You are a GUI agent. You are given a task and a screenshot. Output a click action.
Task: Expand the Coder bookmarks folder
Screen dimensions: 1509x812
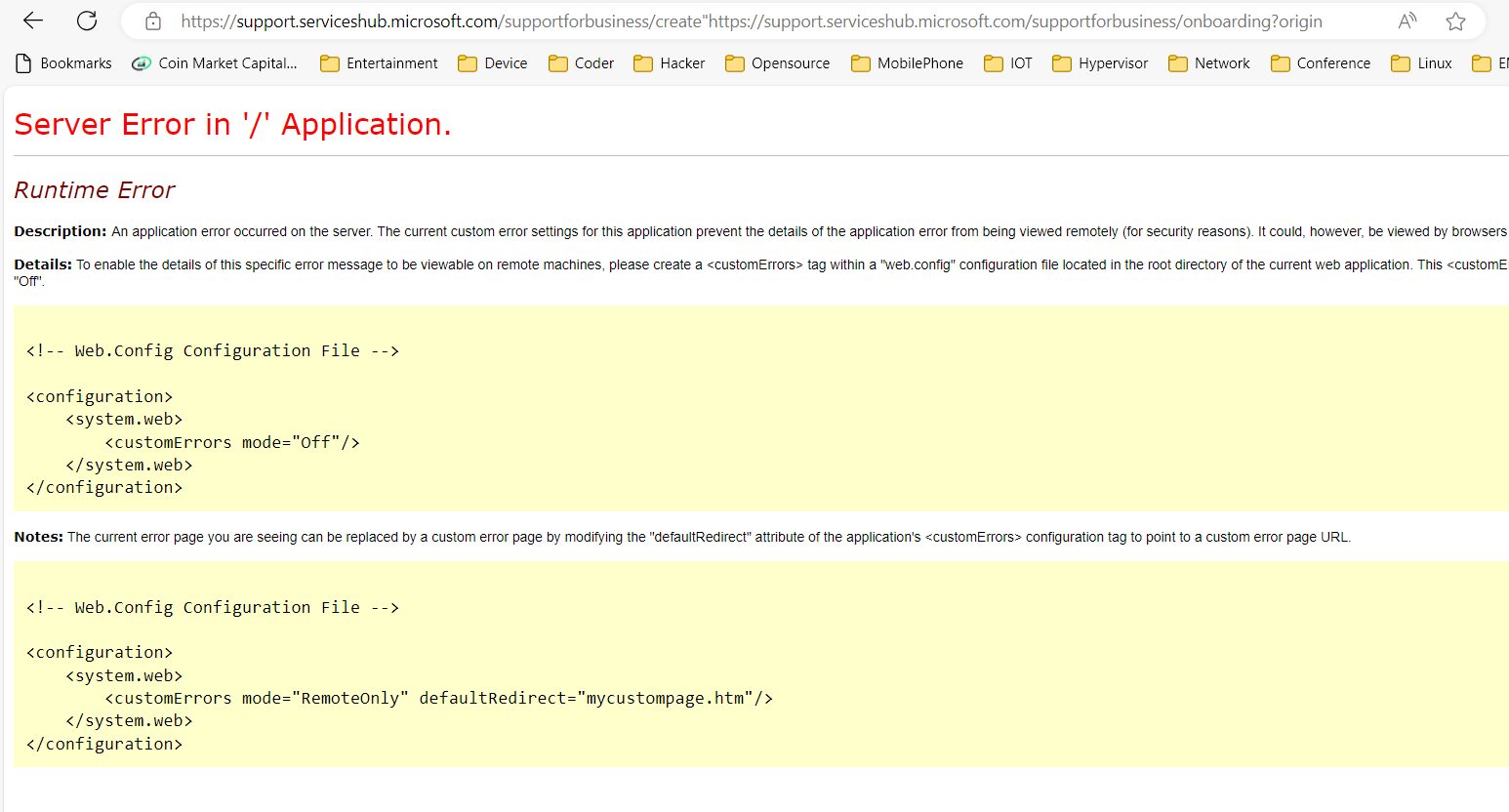point(582,63)
